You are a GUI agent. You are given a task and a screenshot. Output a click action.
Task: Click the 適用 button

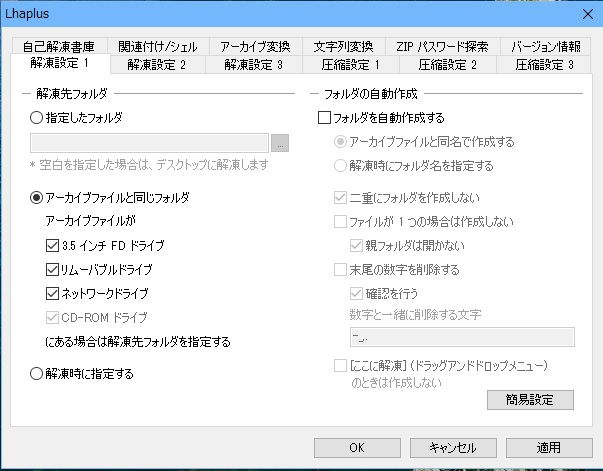pos(549,448)
